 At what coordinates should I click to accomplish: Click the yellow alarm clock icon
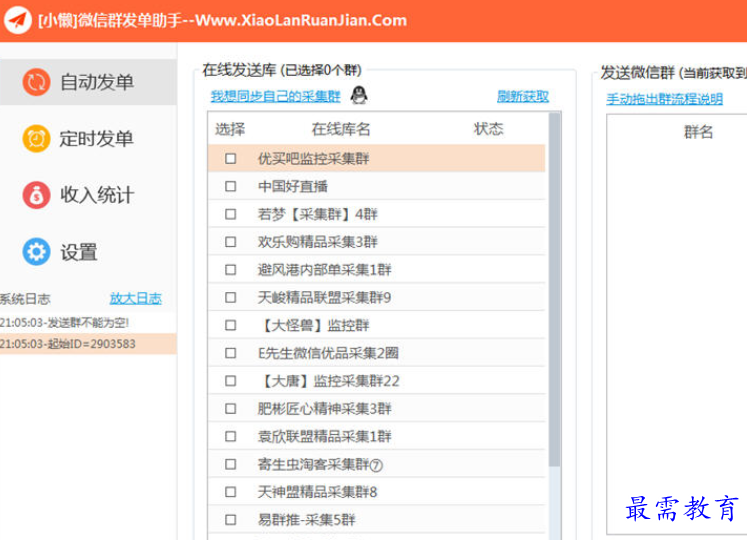point(36,138)
